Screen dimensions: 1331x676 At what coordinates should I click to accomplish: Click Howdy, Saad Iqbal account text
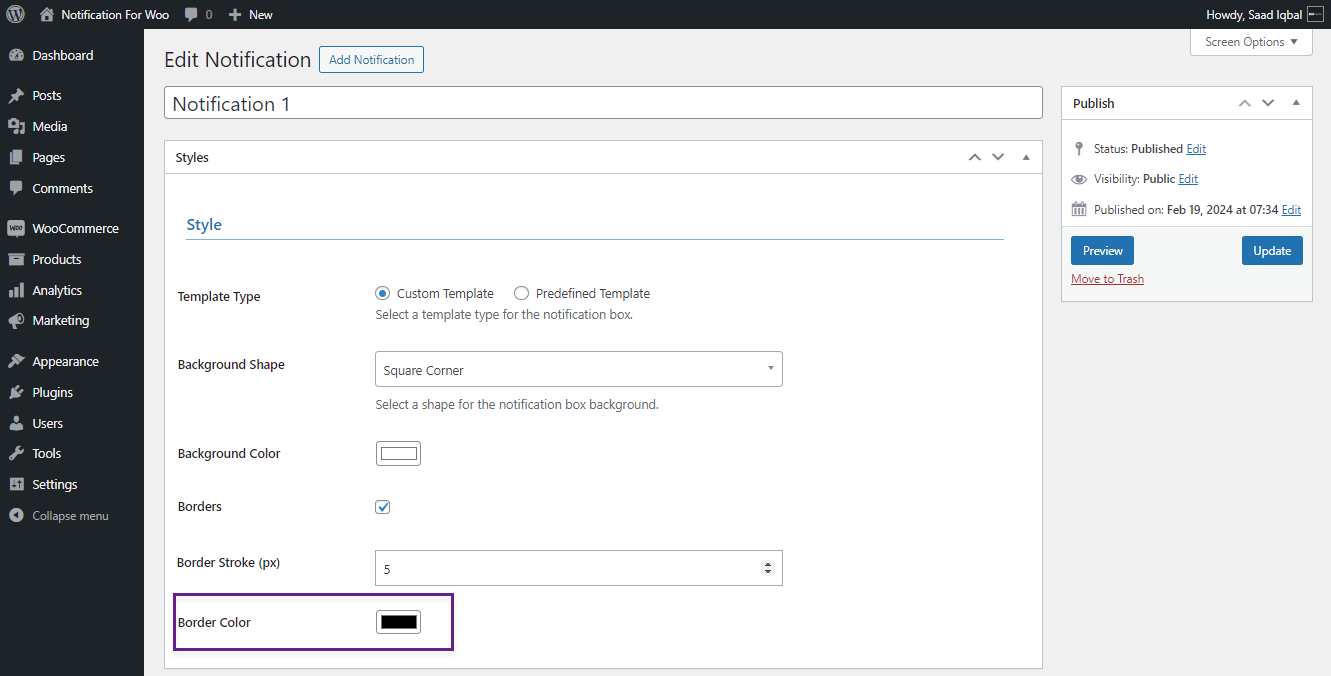point(1255,15)
